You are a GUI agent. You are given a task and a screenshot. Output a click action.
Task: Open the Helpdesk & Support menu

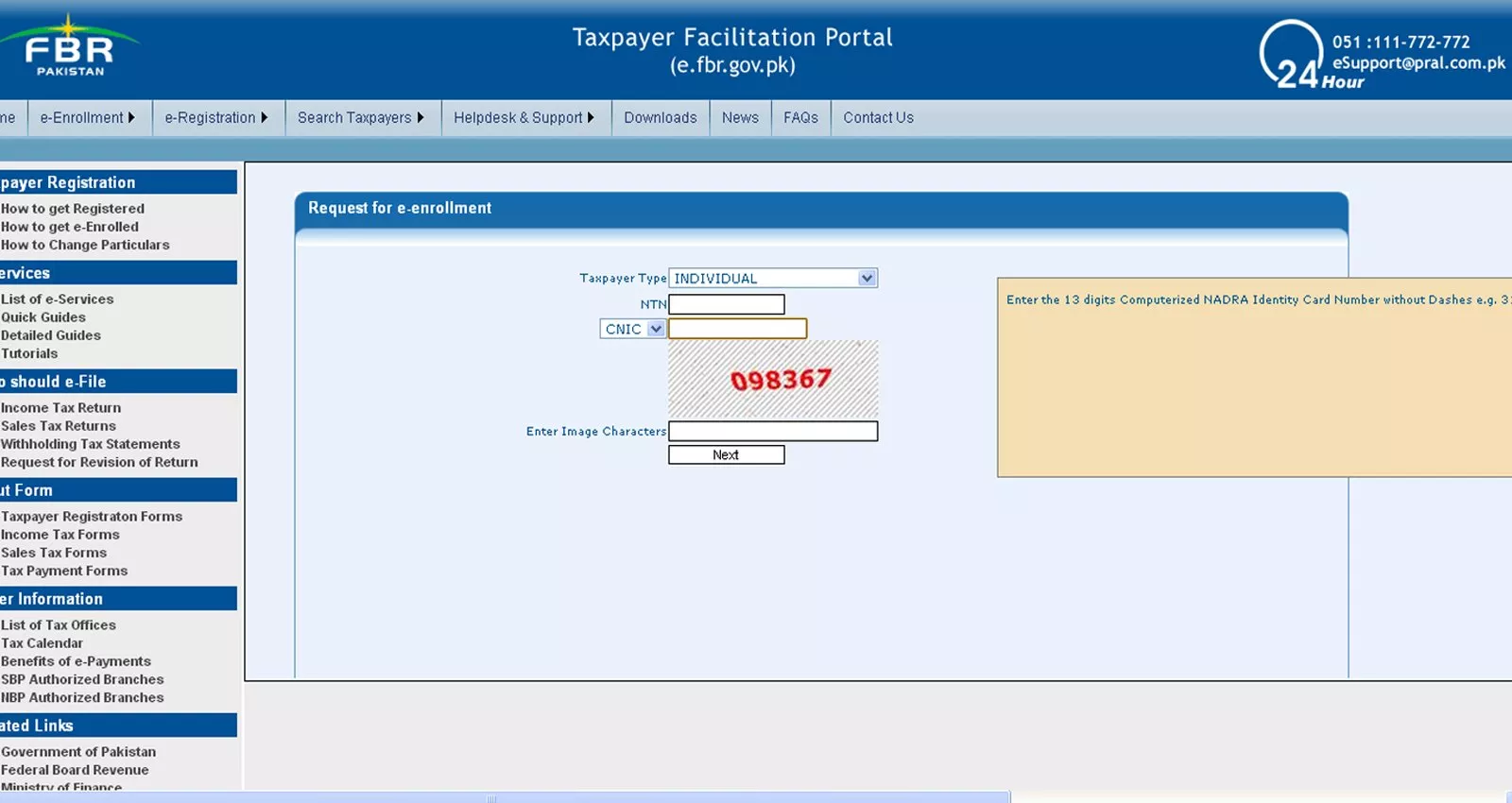coord(524,118)
